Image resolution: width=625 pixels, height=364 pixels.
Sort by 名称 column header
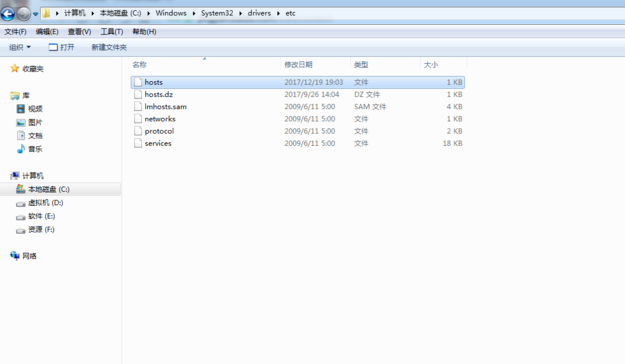coord(140,65)
